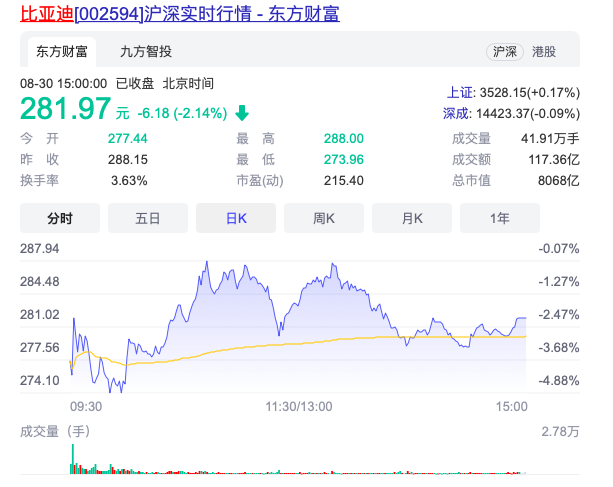Click the 281.02 price axis label
Viewport: 613px width, 487px height.
click(39, 315)
